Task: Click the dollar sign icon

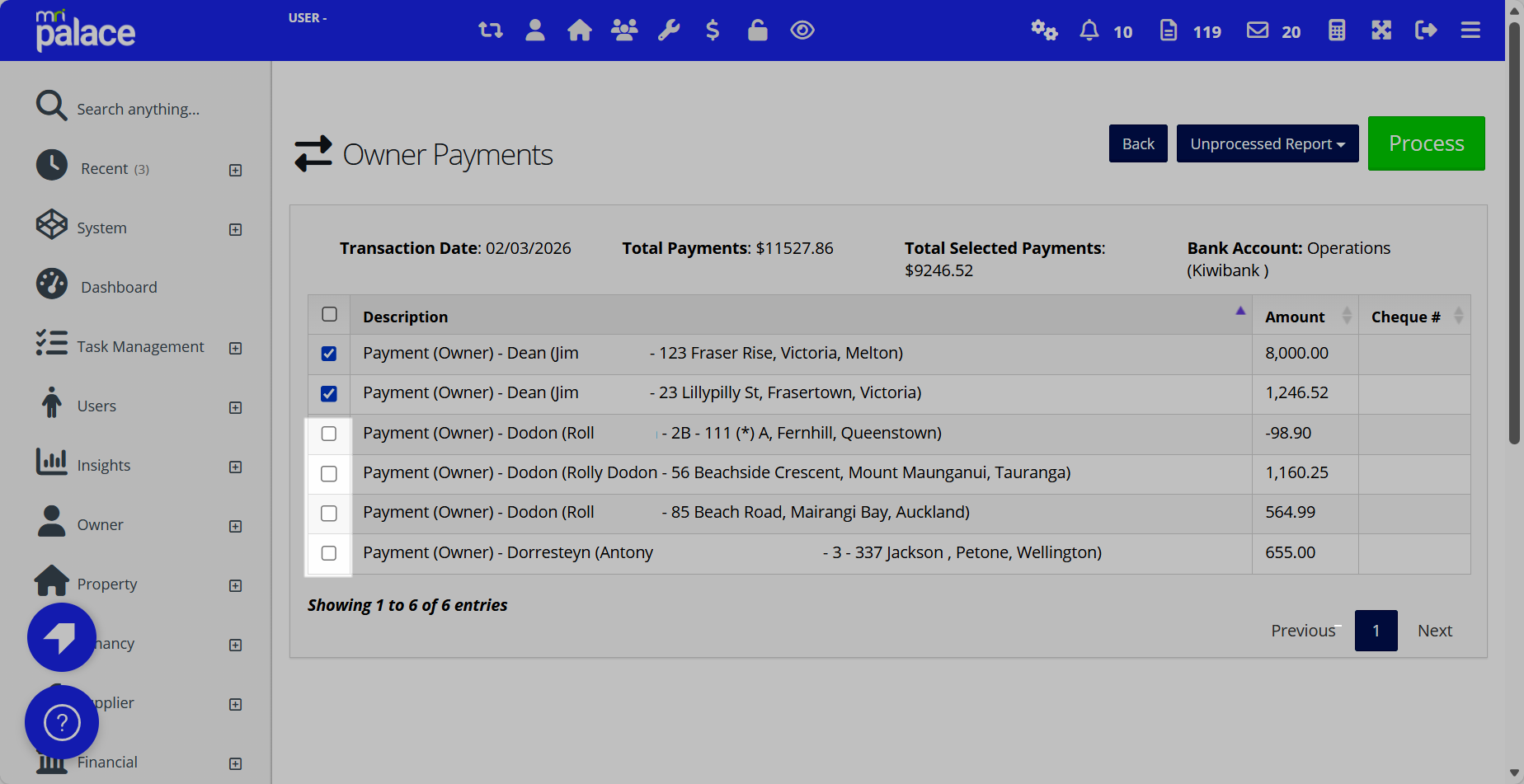Action: [713, 31]
